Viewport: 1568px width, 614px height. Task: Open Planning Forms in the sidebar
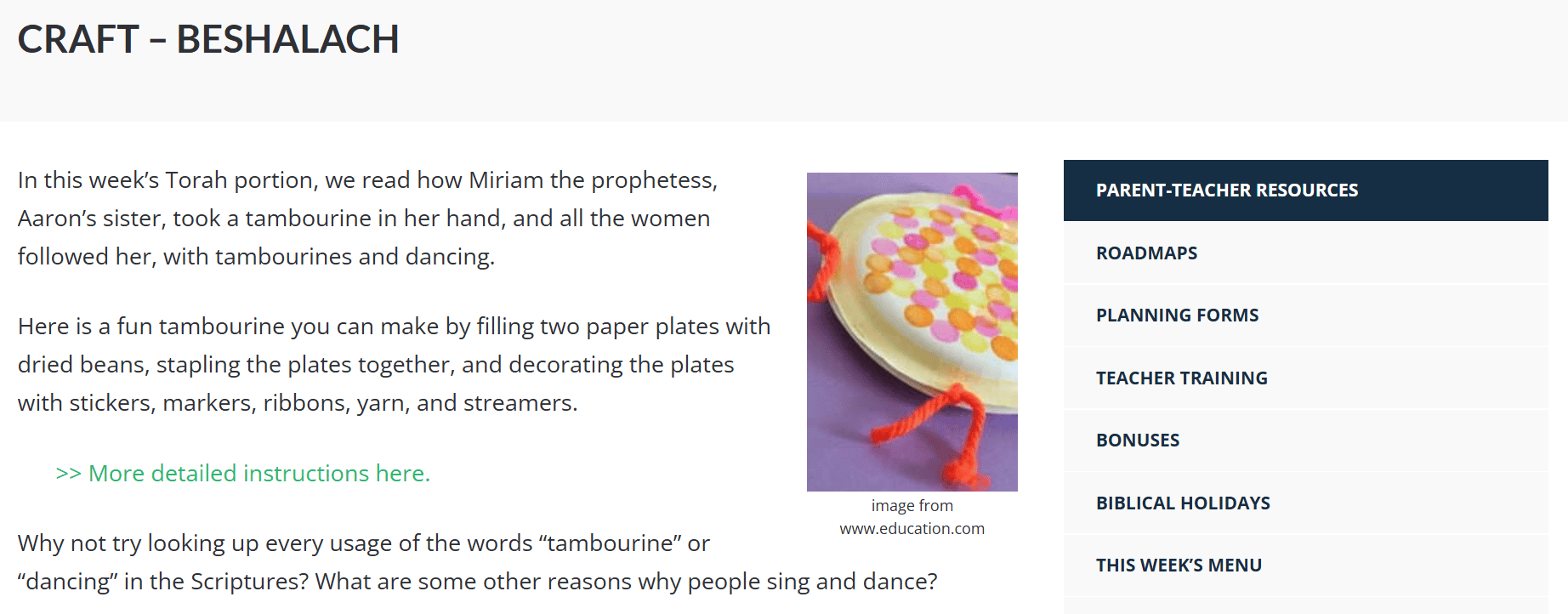[x=1177, y=316]
